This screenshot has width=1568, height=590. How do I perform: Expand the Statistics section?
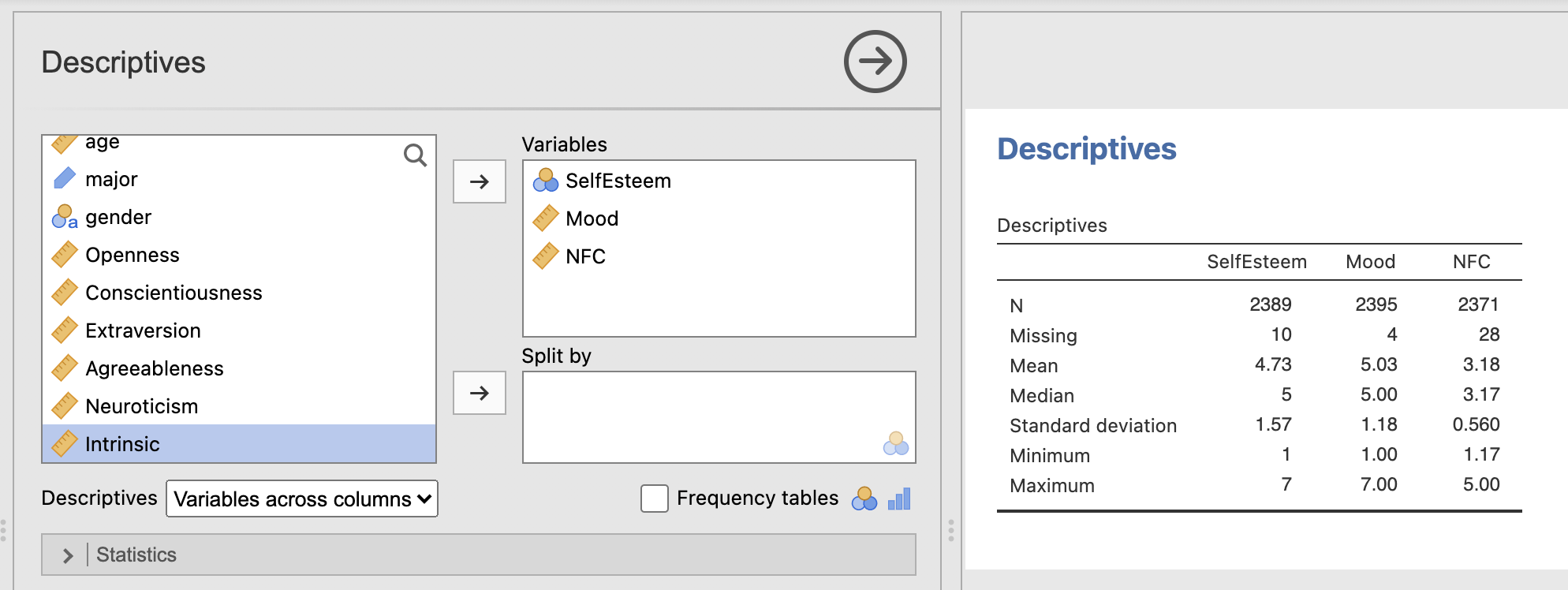coord(479,555)
